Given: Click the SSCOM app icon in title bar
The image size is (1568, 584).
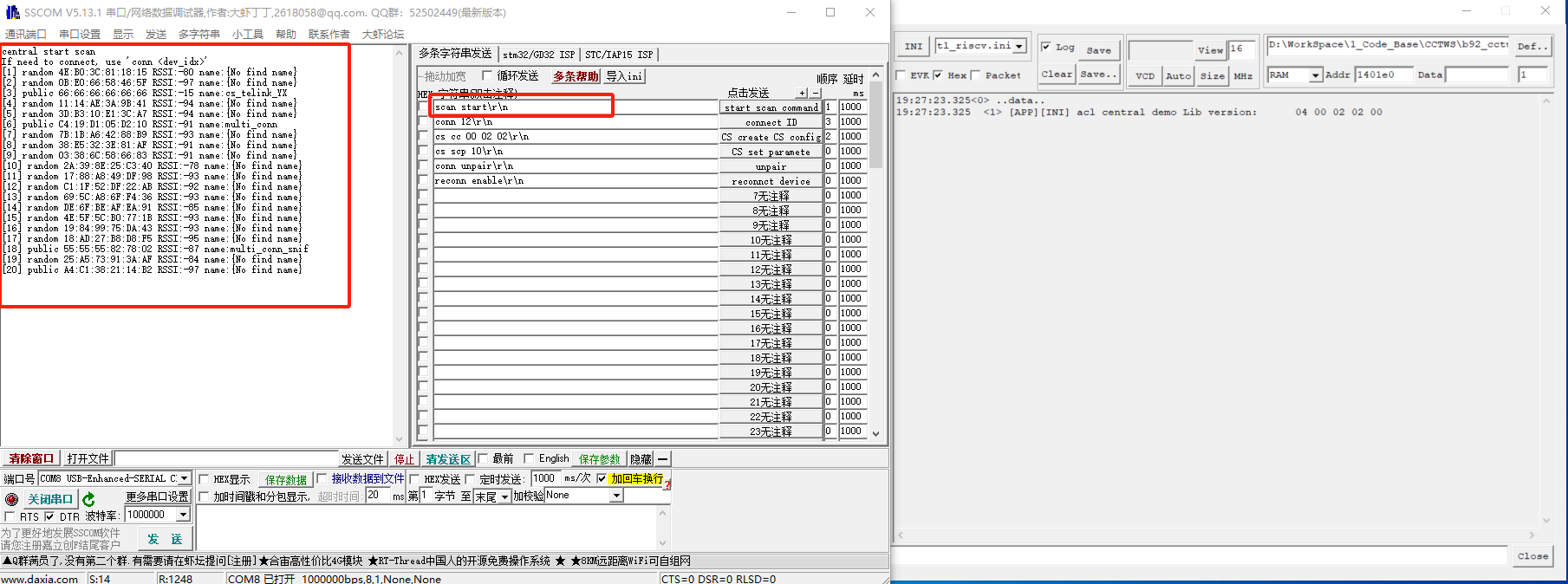Looking at the screenshot, I should point(12,12).
